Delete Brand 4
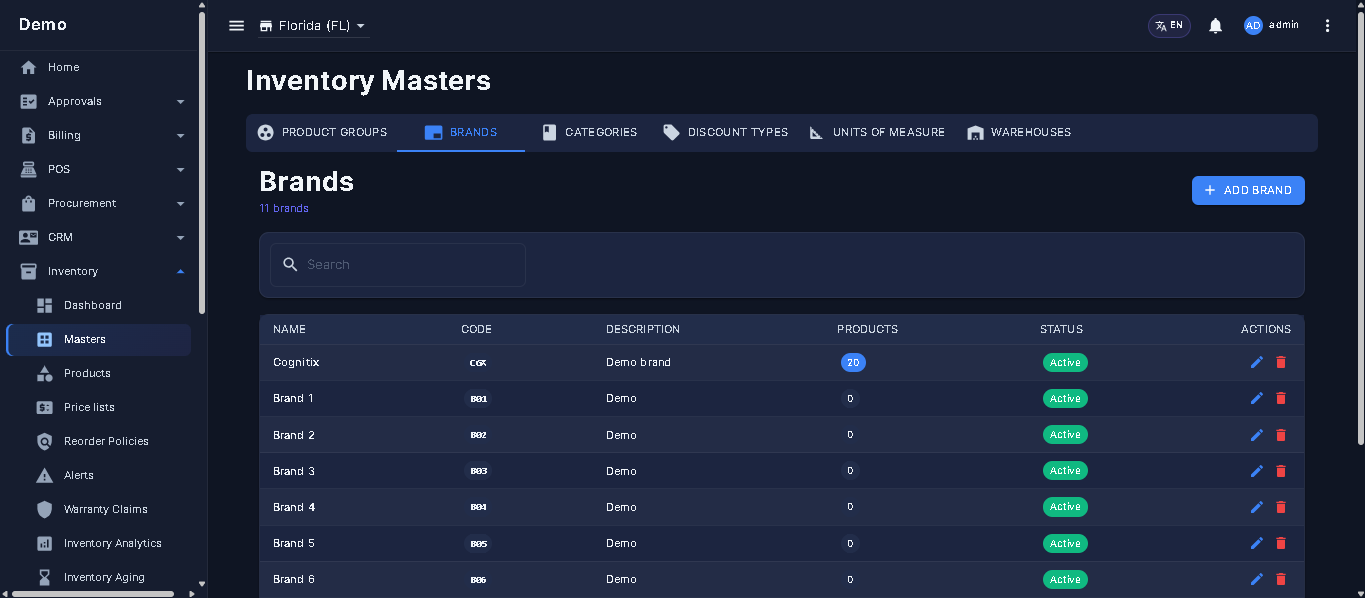The image size is (1365, 598). [x=1281, y=507]
